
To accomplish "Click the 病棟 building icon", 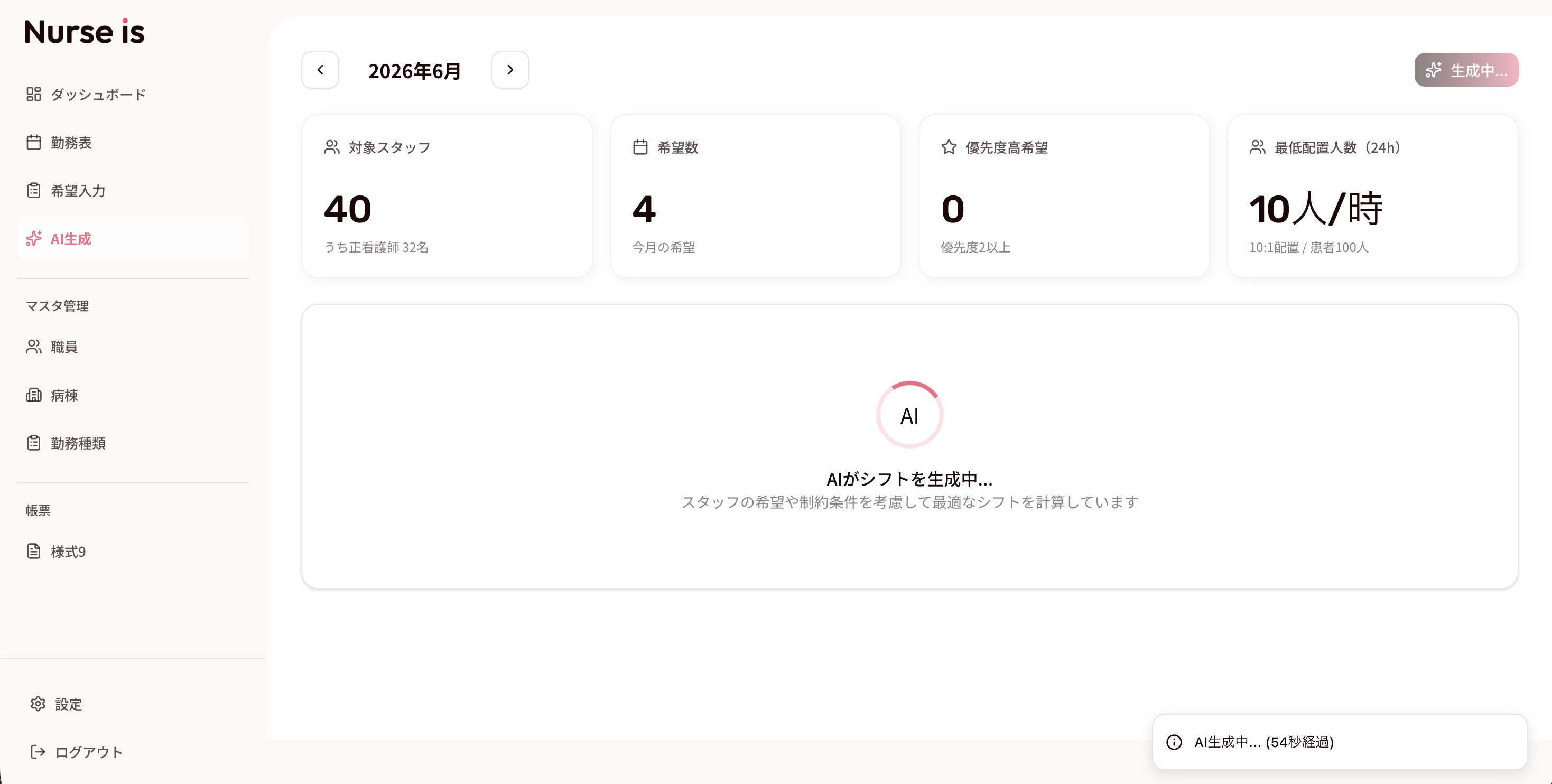I will [x=34, y=395].
